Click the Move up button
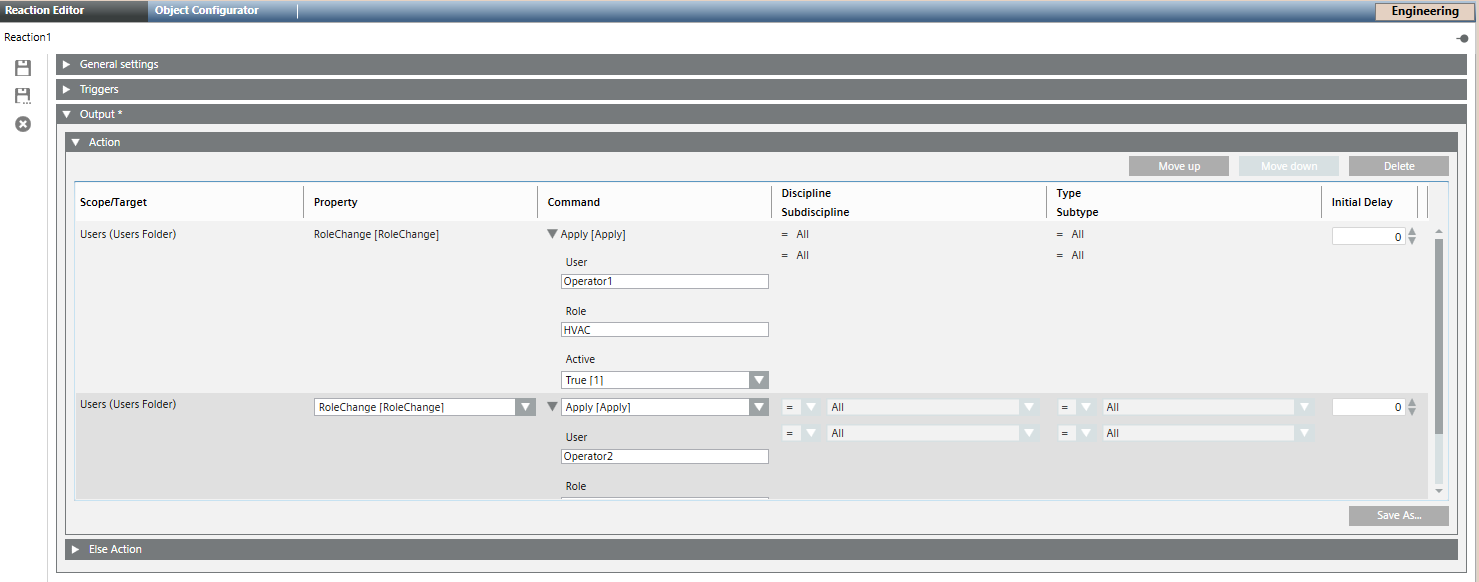The image size is (1479, 582). click(x=1179, y=166)
